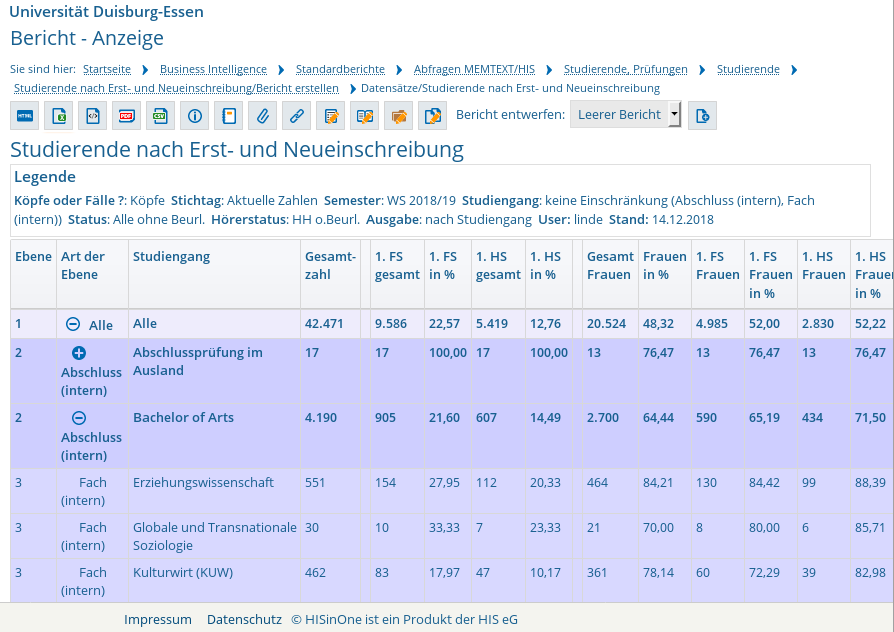Click the Legende heading
This screenshot has height=632, width=894.
[45, 177]
